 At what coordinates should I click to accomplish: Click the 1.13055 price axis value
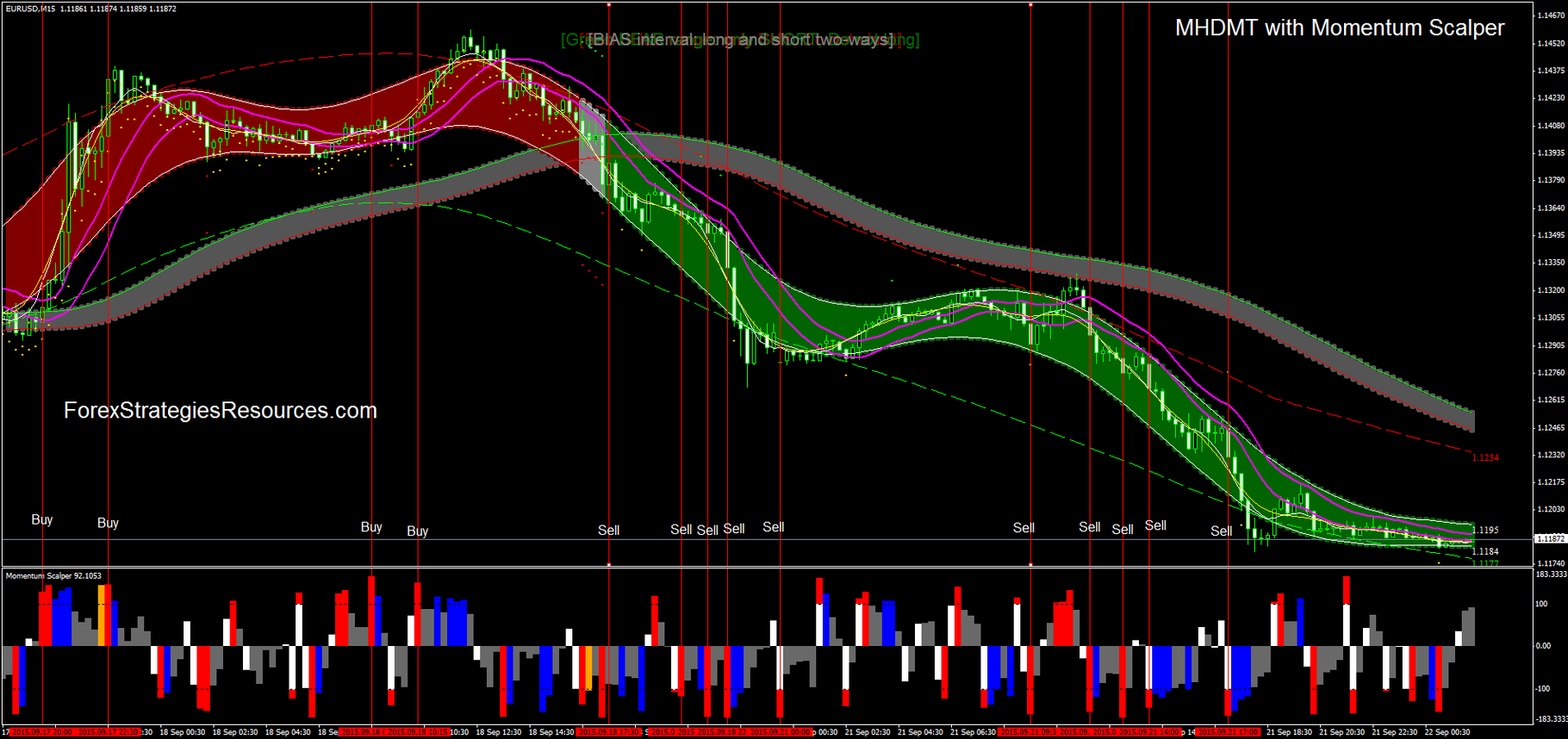pyautogui.click(x=1551, y=318)
